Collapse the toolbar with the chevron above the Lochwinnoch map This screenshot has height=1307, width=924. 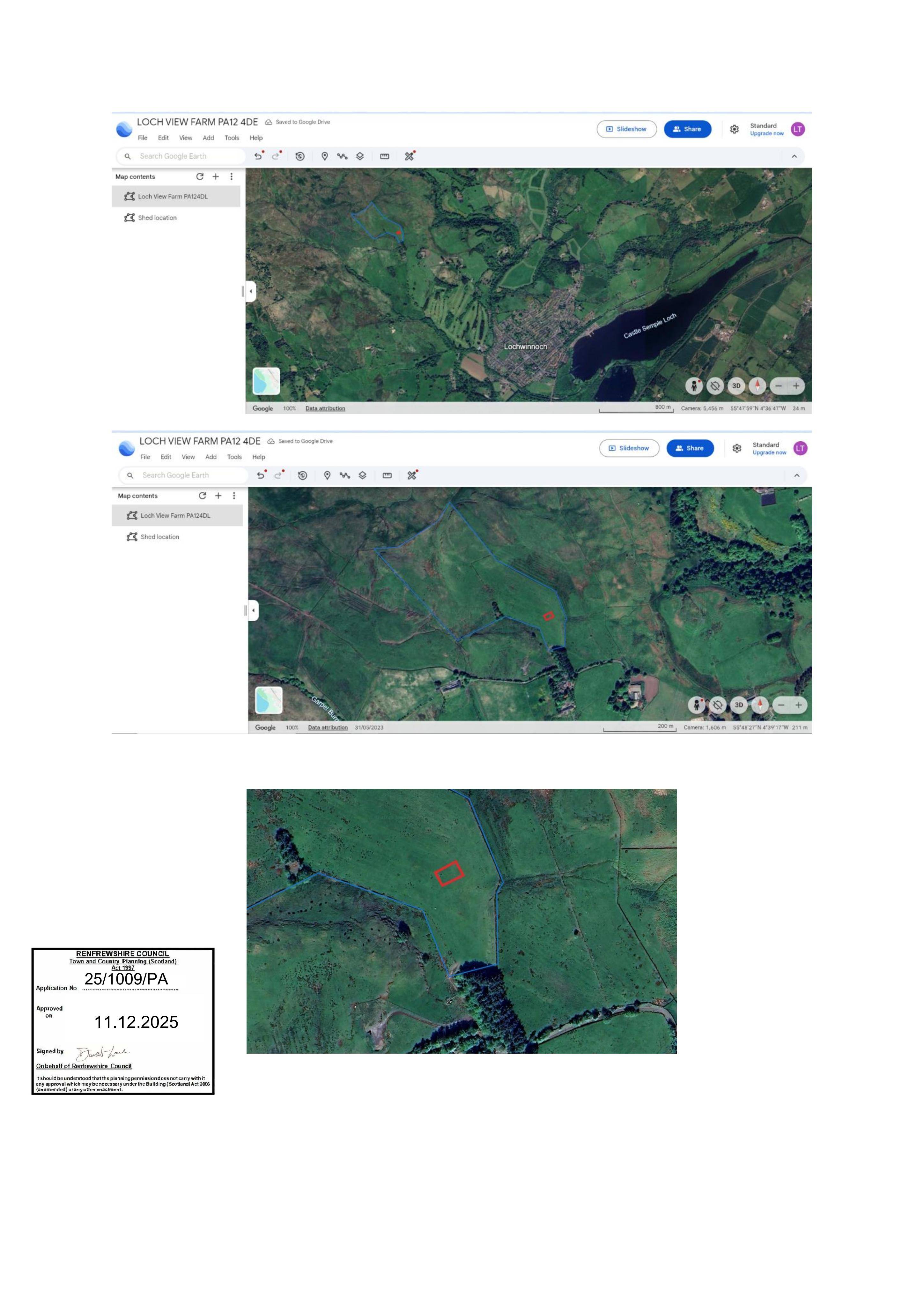[x=794, y=156]
